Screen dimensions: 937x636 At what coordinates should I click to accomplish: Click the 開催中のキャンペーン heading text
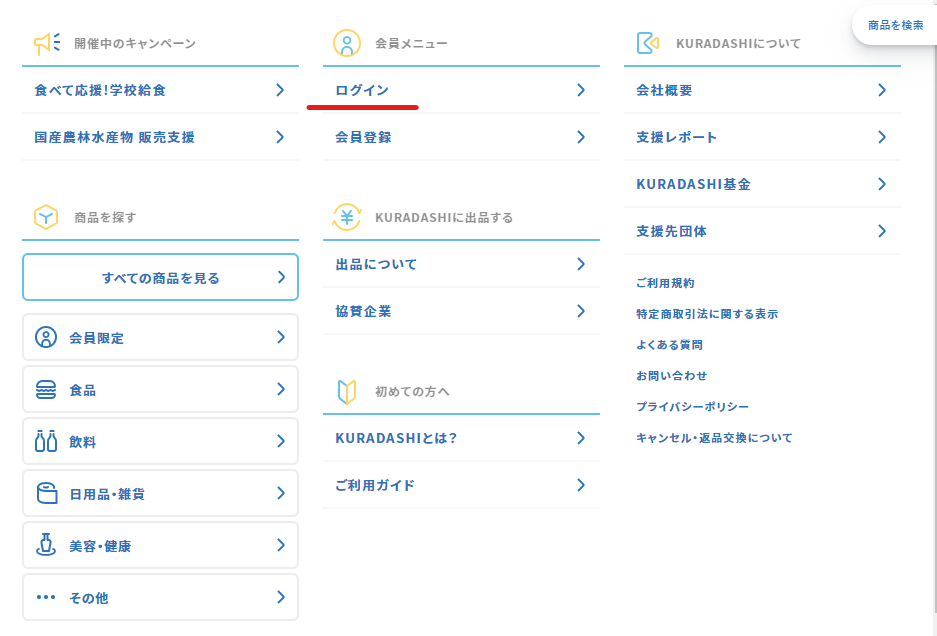point(135,44)
